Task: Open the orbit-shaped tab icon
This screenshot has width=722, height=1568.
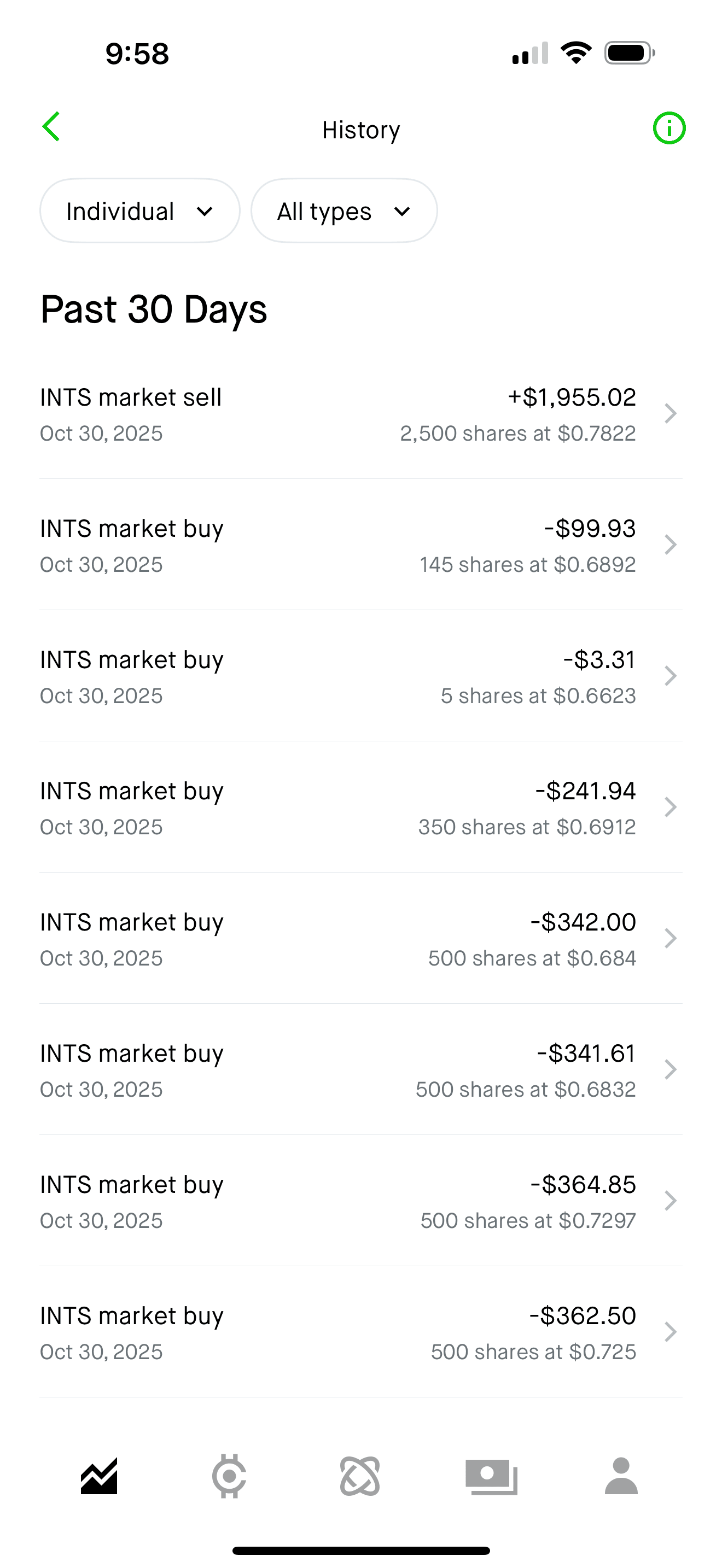Action: [x=360, y=1476]
